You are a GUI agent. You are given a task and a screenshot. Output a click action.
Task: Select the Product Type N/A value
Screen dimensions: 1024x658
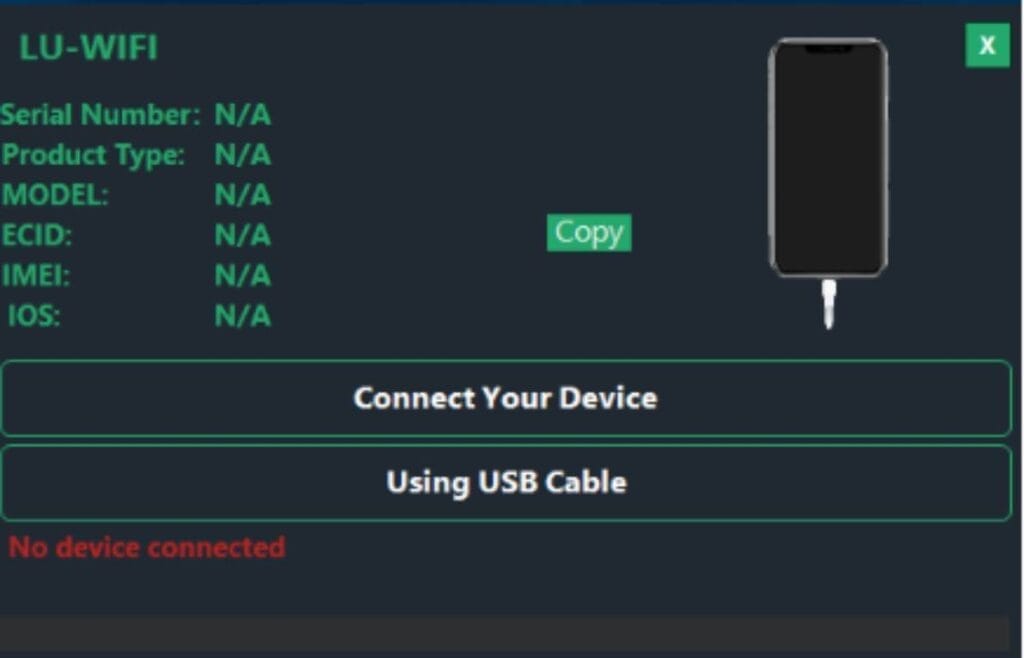(x=240, y=155)
